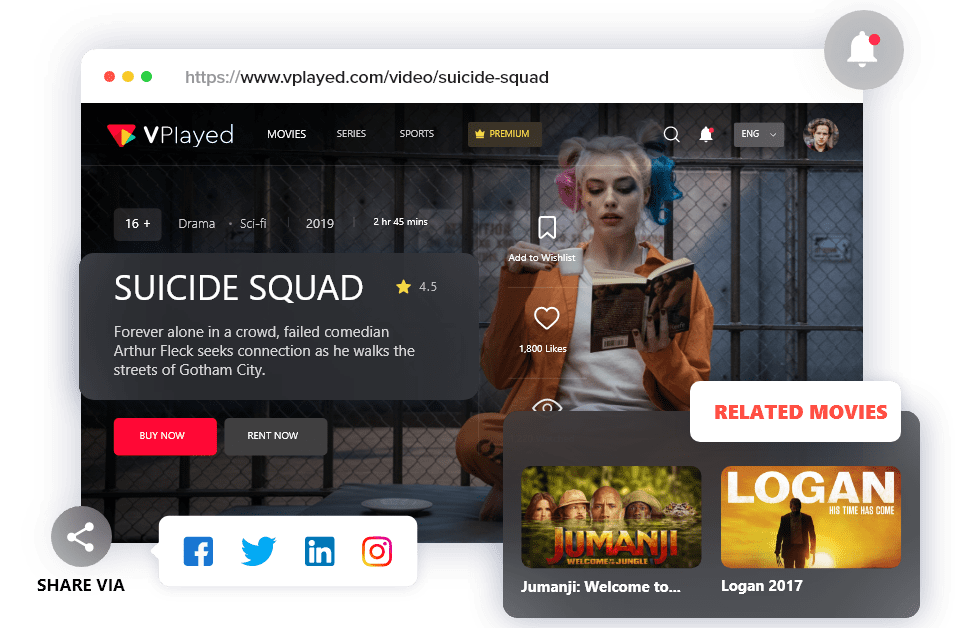
Task: Open the search icon in navbar
Action: click(x=670, y=134)
